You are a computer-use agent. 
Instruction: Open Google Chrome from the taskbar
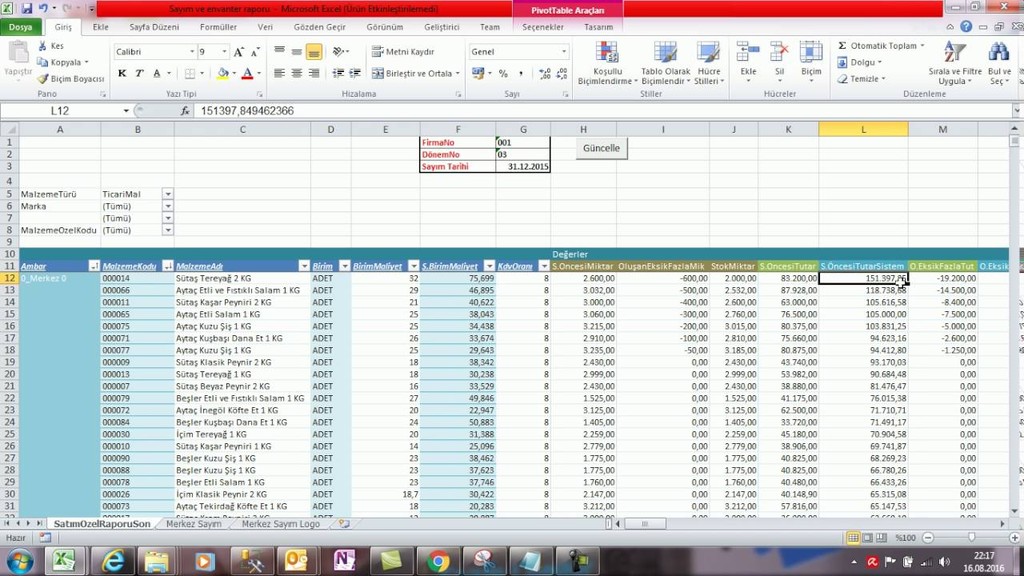tap(438, 561)
